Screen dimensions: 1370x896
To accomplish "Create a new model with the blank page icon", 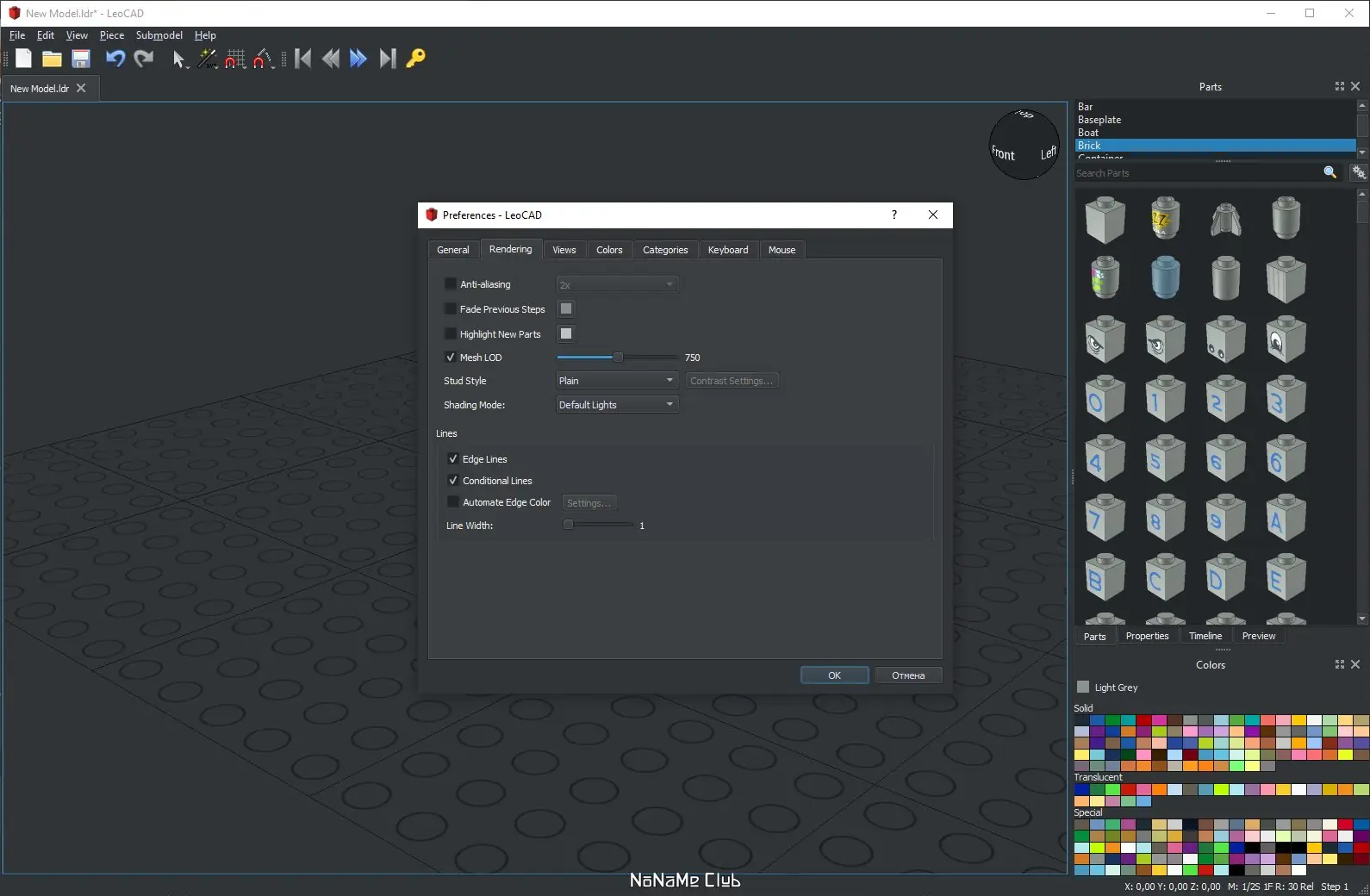I will tap(23, 59).
